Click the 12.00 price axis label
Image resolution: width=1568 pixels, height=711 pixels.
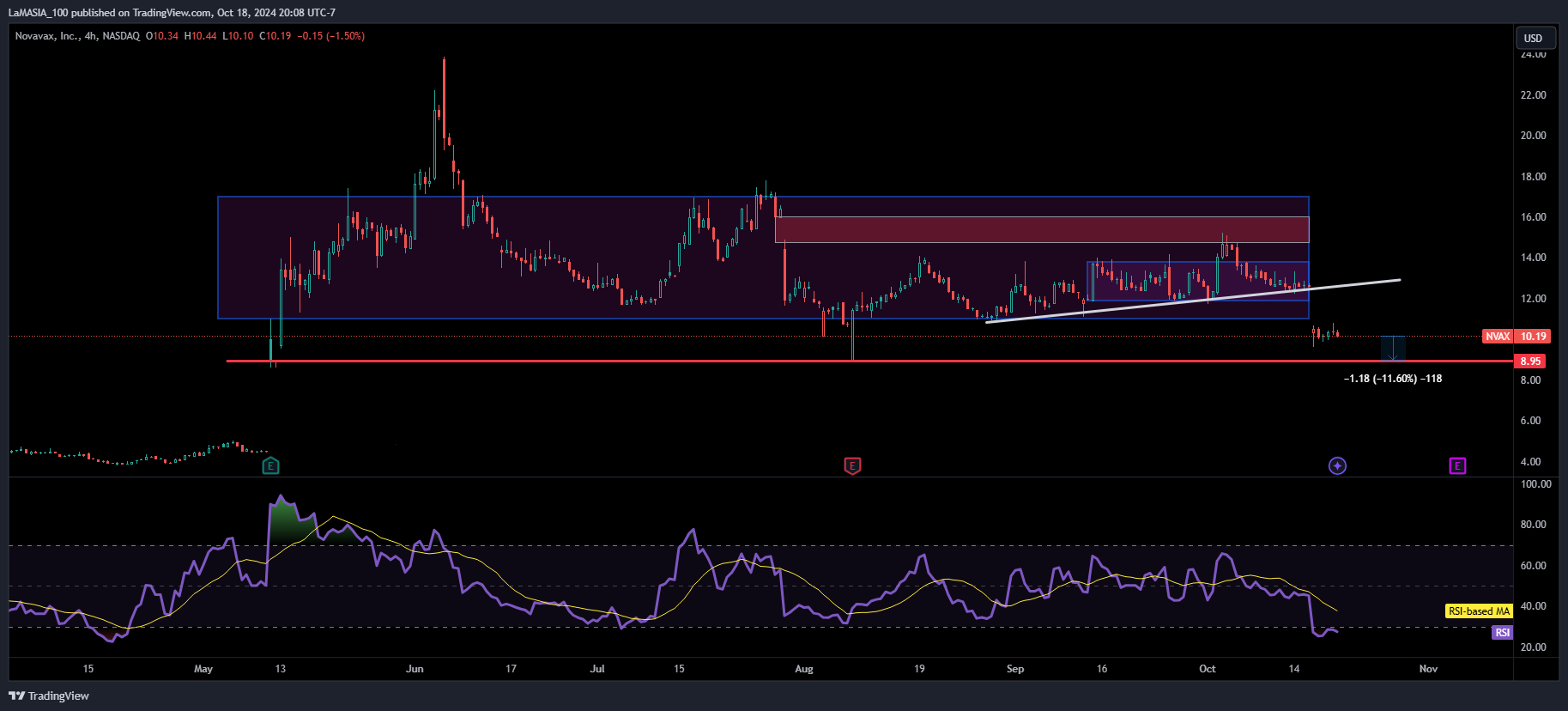[x=1533, y=299]
